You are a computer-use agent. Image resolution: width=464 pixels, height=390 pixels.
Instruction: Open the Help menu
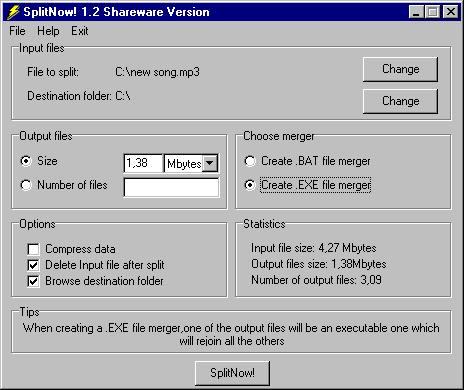(48, 31)
